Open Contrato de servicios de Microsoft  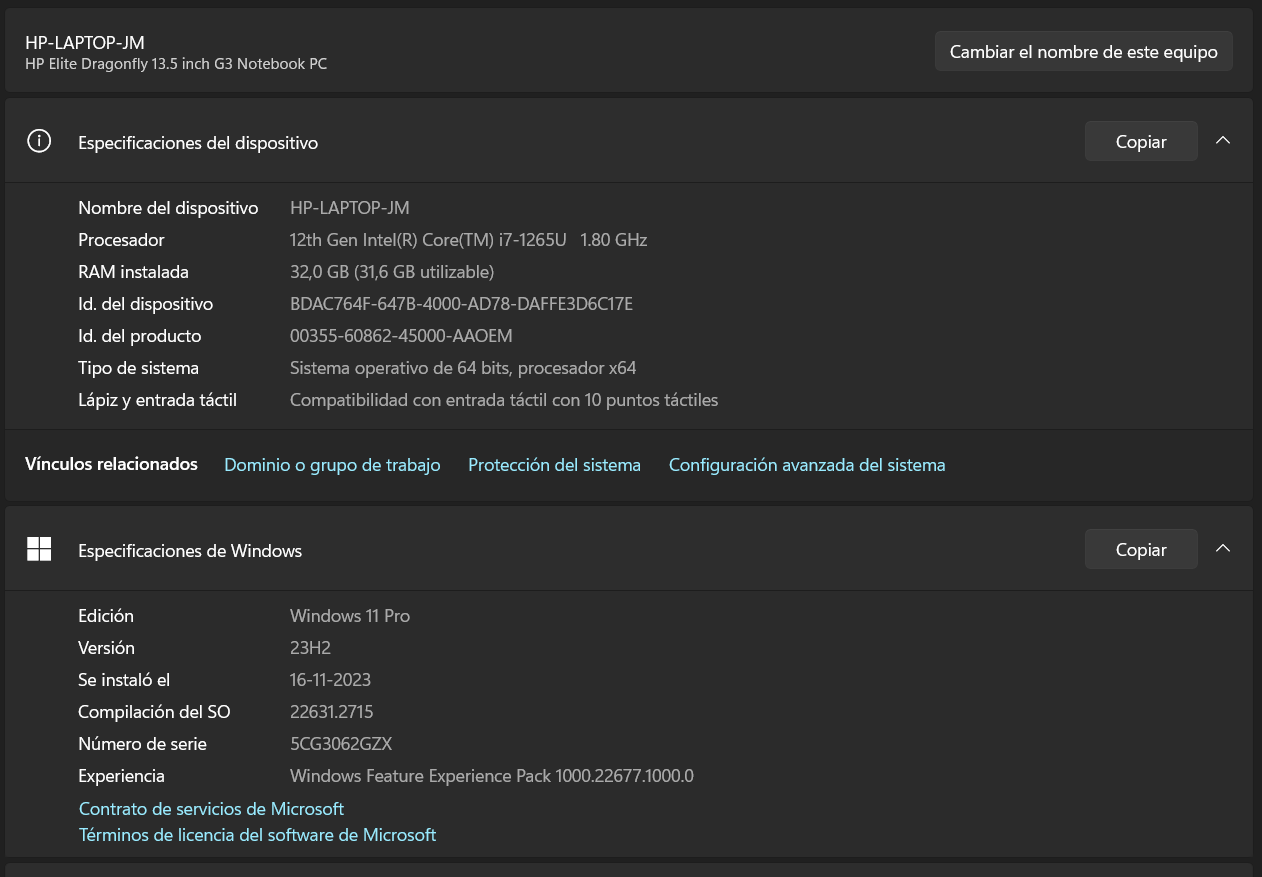pyautogui.click(x=211, y=809)
